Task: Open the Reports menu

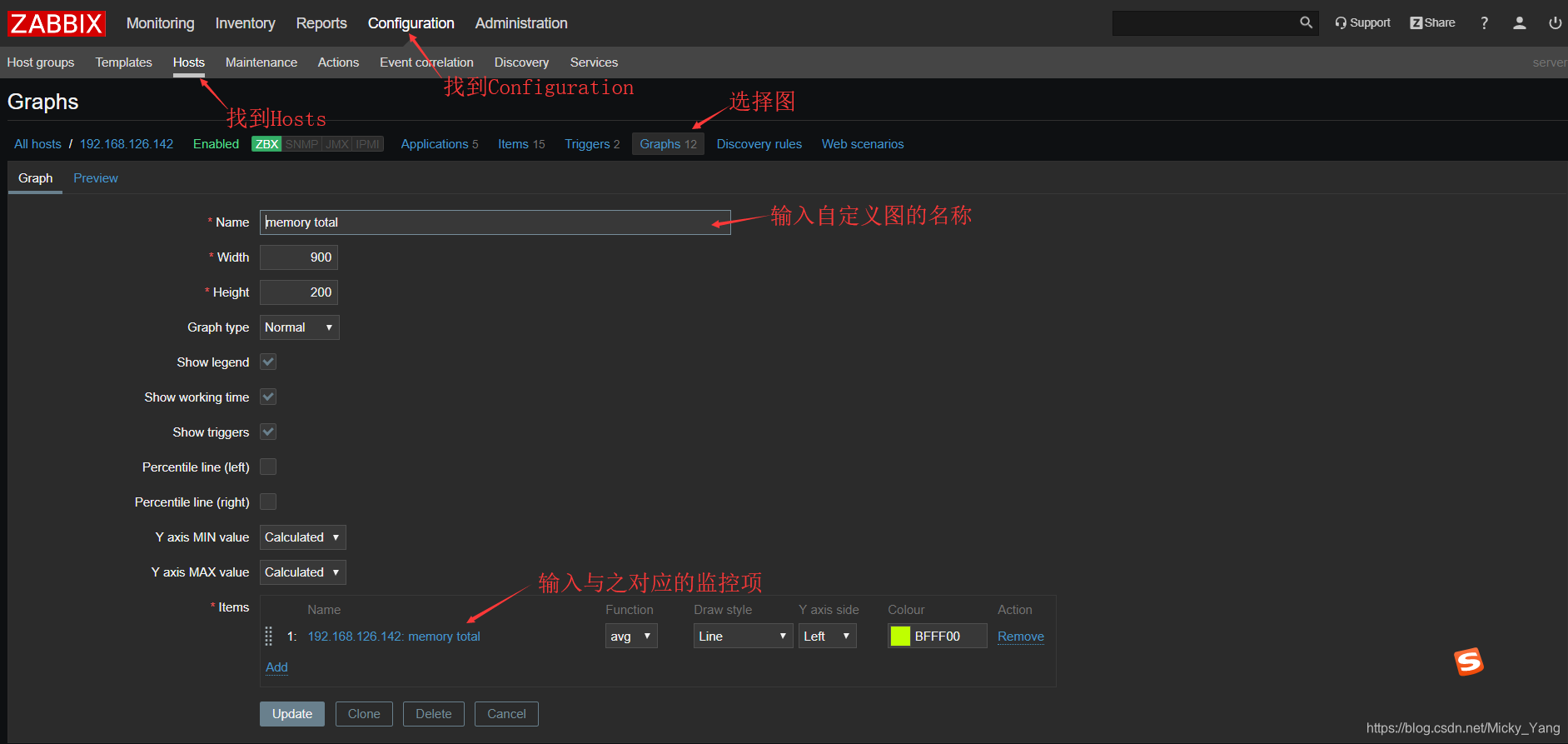Action: tap(321, 23)
